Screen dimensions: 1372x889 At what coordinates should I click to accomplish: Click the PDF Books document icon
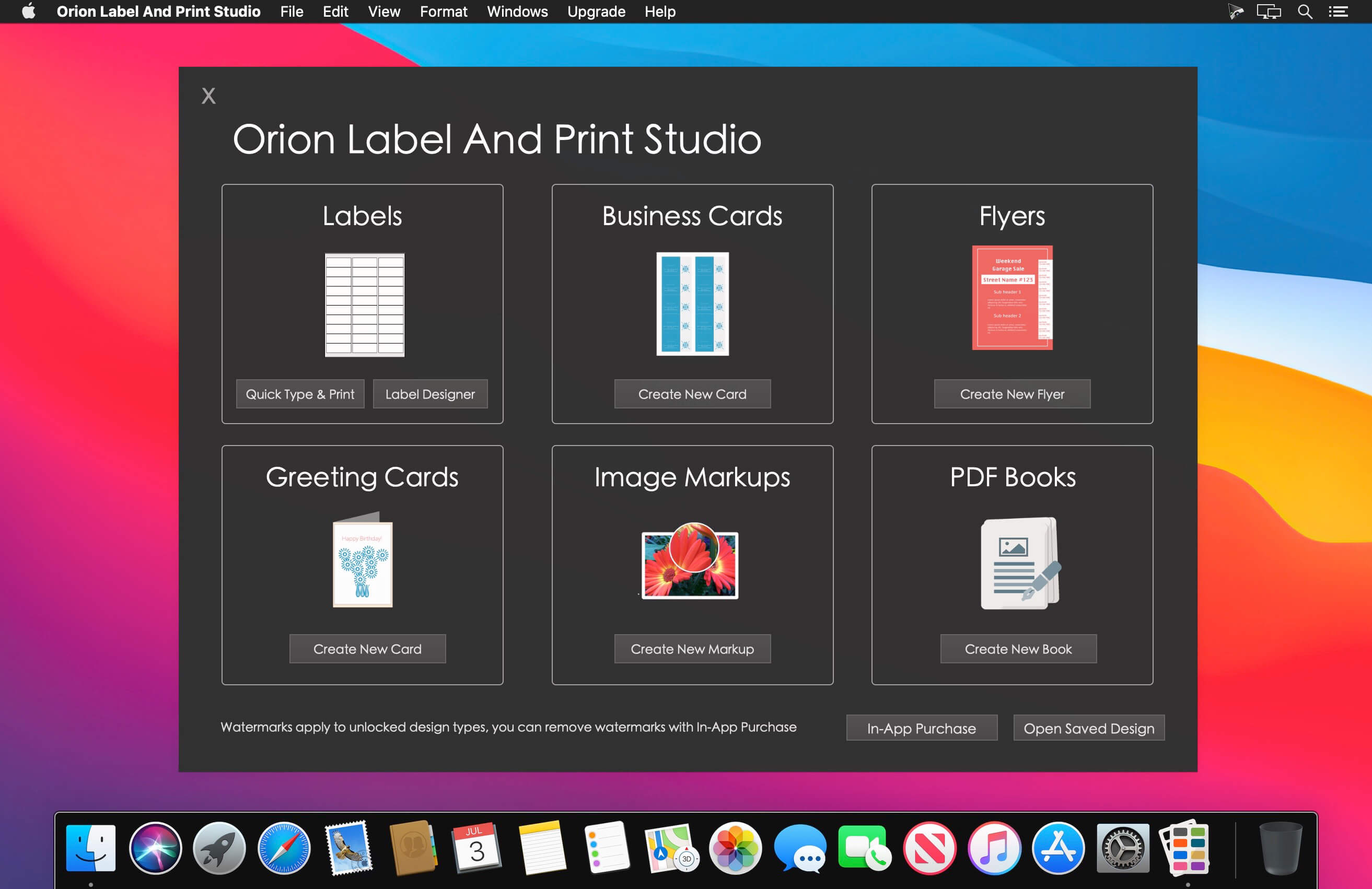tap(1020, 563)
